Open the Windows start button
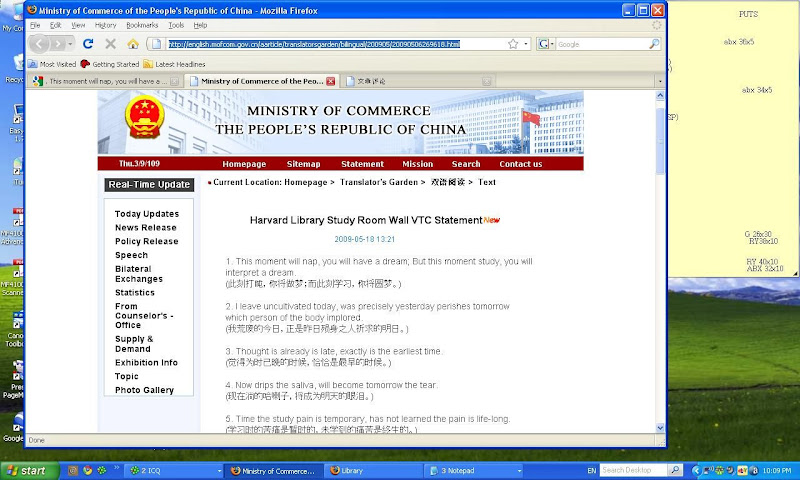 click(30, 470)
